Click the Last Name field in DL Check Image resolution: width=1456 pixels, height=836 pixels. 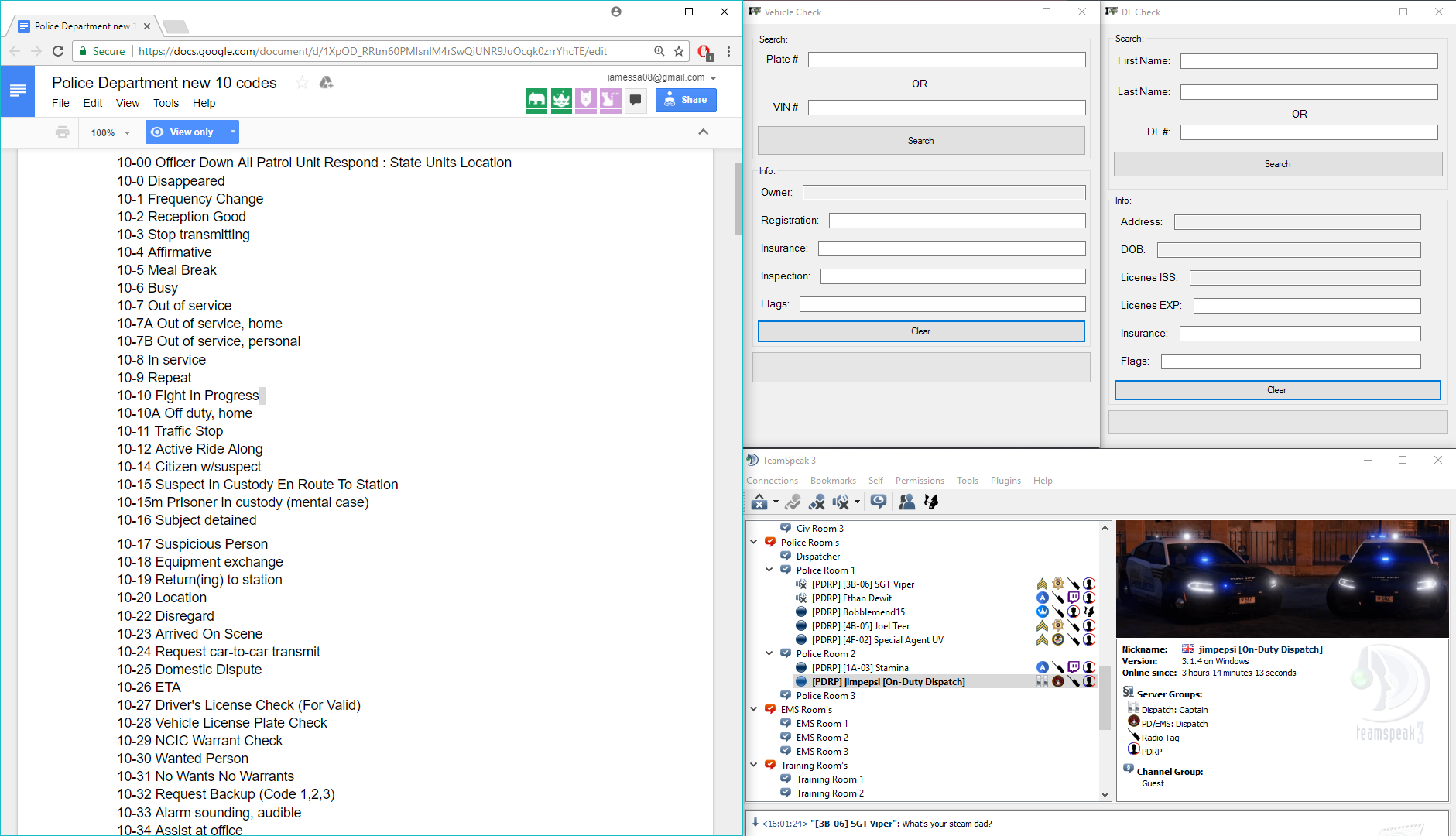[x=1309, y=92]
